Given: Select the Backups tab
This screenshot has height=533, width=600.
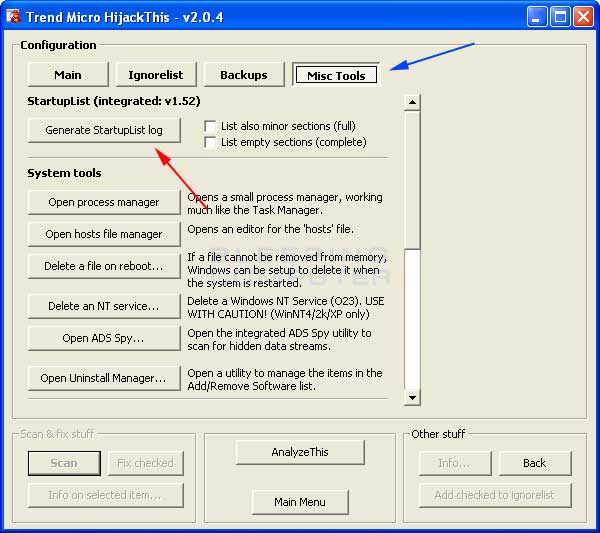Looking at the screenshot, I should pyautogui.click(x=244, y=75).
